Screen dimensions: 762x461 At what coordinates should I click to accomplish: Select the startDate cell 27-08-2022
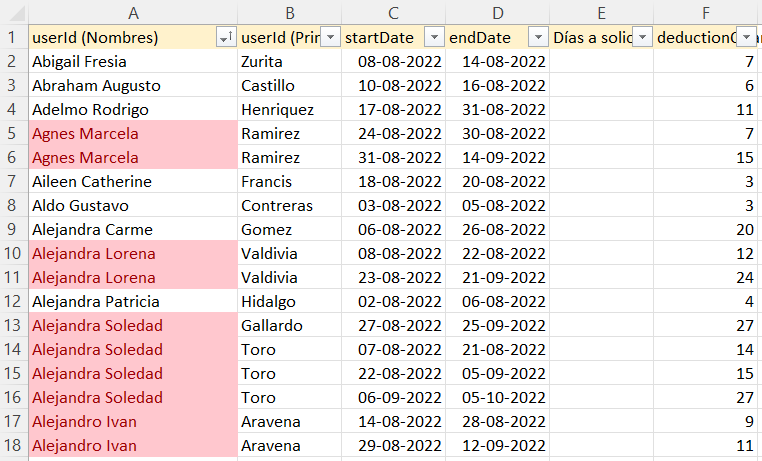point(393,325)
